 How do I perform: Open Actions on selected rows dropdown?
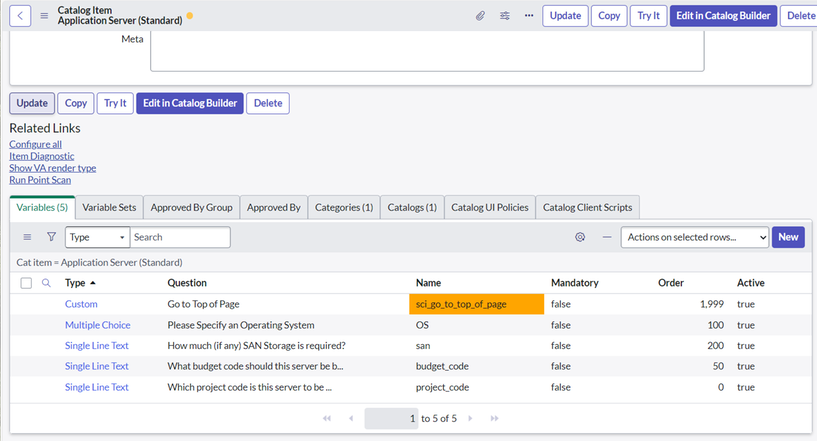[695, 237]
